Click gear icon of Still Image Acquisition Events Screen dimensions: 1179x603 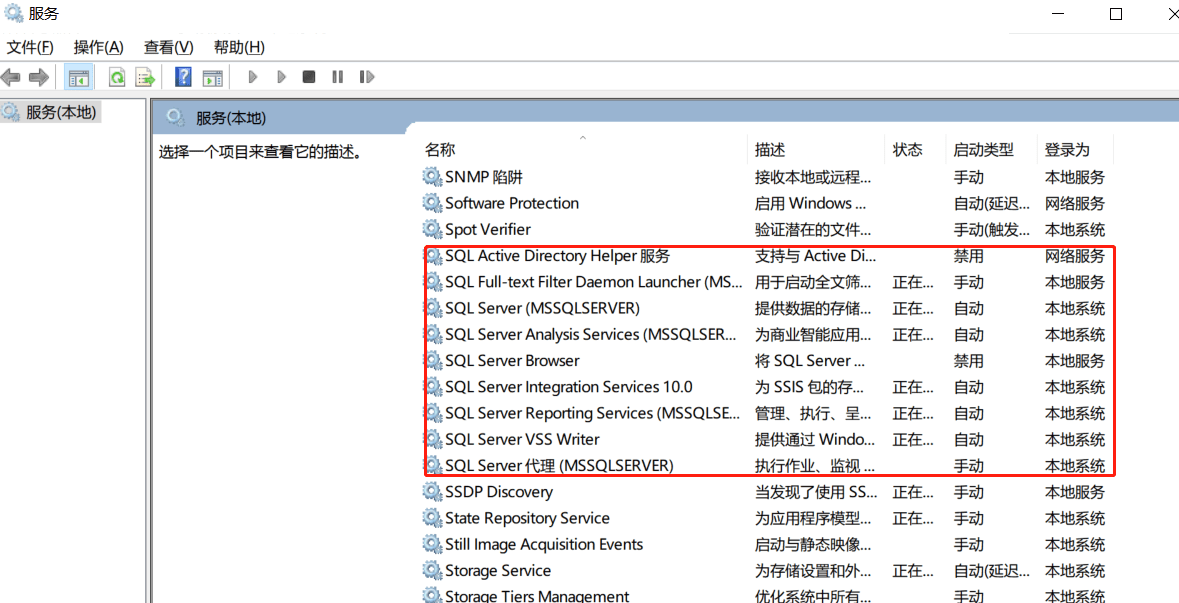click(432, 544)
